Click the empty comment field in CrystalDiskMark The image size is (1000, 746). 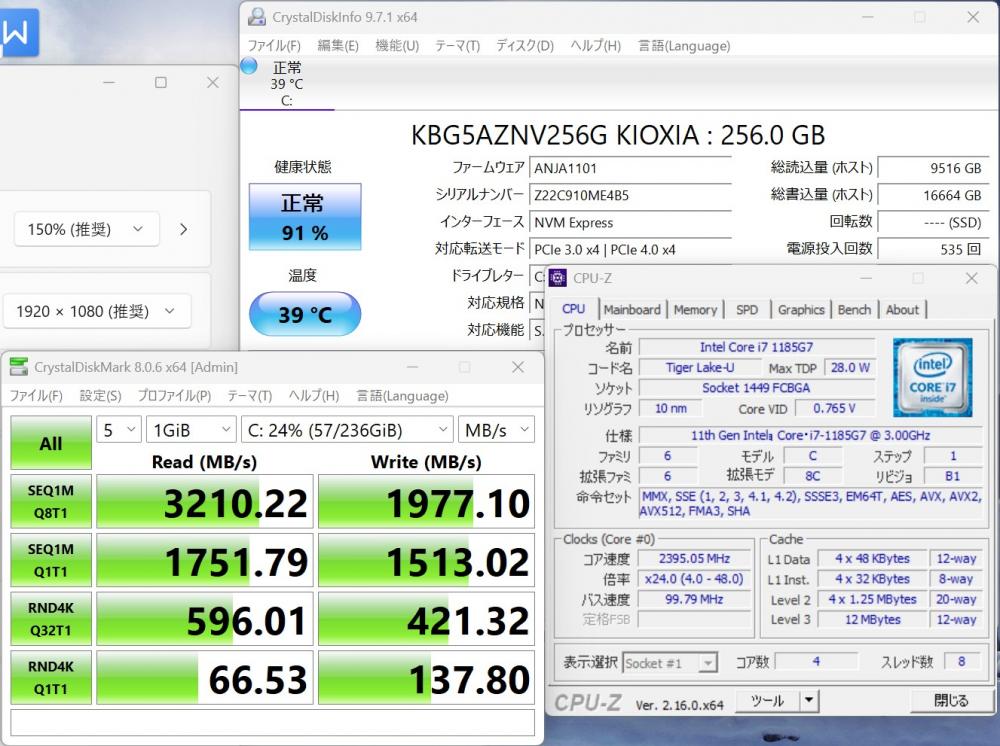click(272, 722)
